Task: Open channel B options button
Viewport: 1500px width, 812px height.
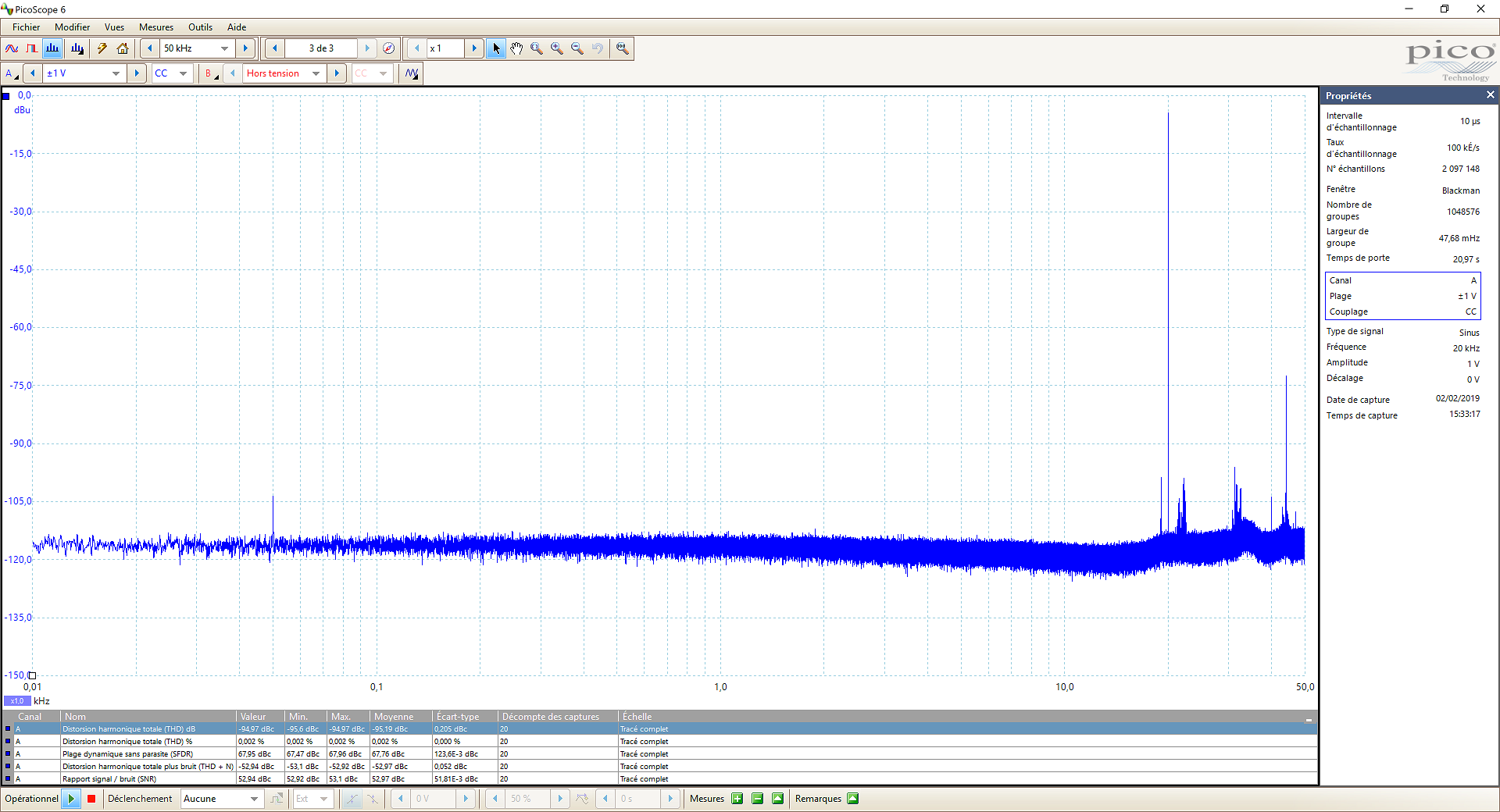Action: (x=211, y=73)
